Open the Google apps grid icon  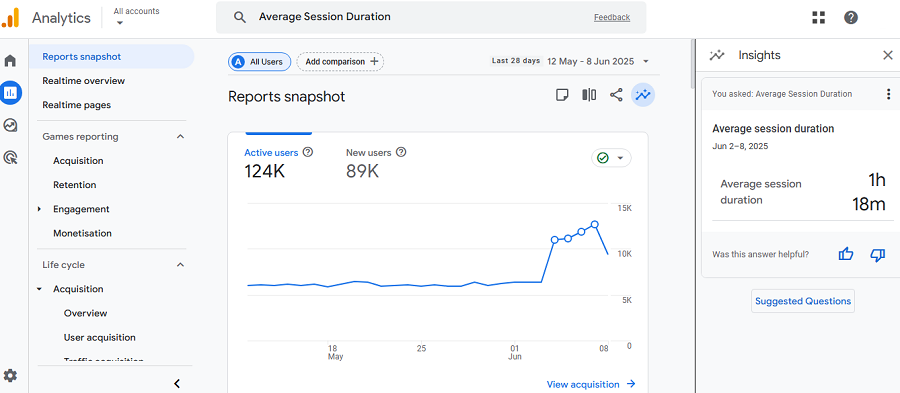coord(818,17)
